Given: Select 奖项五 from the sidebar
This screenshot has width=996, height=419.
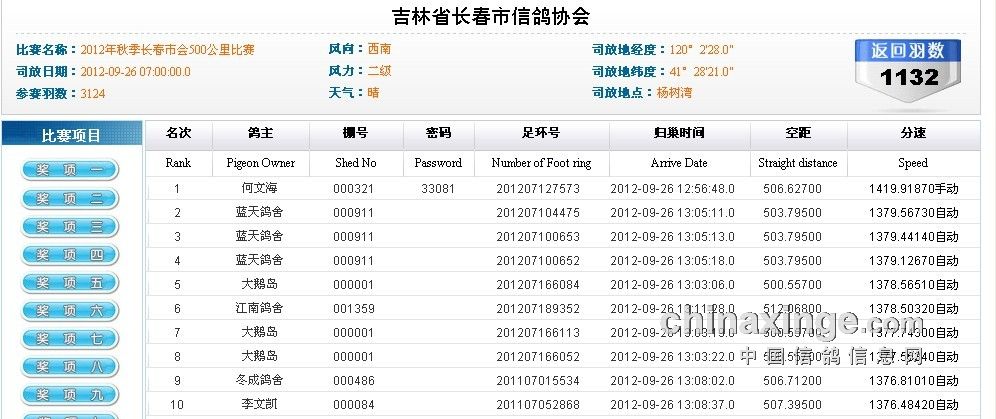Looking at the screenshot, I should (x=70, y=283).
